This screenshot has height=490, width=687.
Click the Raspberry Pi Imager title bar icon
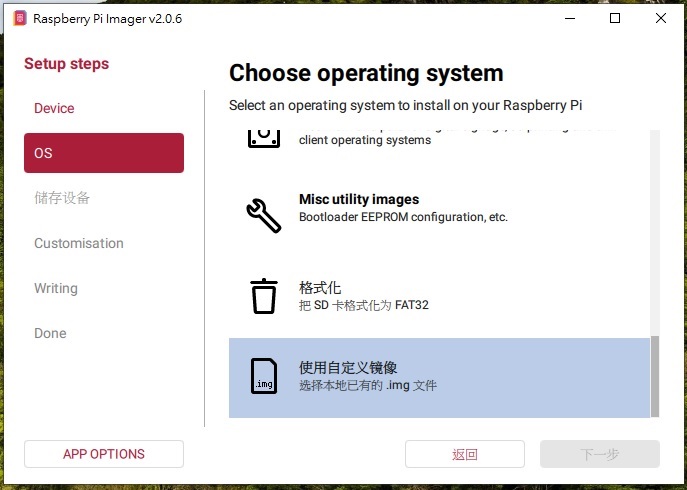pyautogui.click(x=19, y=18)
